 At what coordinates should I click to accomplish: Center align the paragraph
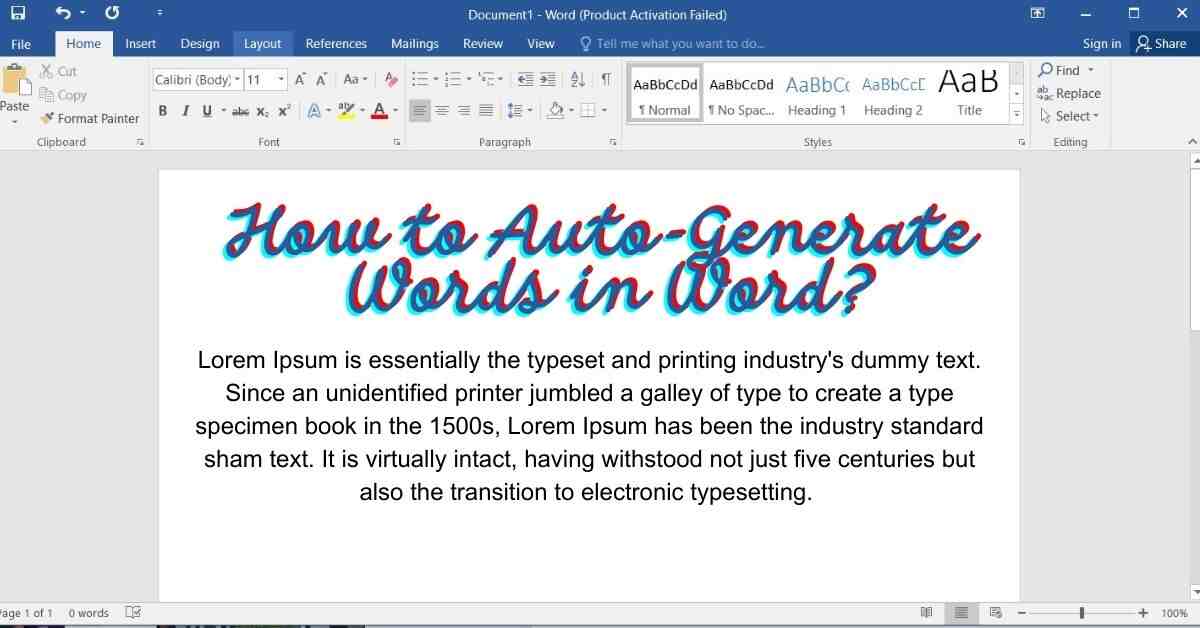tap(442, 111)
